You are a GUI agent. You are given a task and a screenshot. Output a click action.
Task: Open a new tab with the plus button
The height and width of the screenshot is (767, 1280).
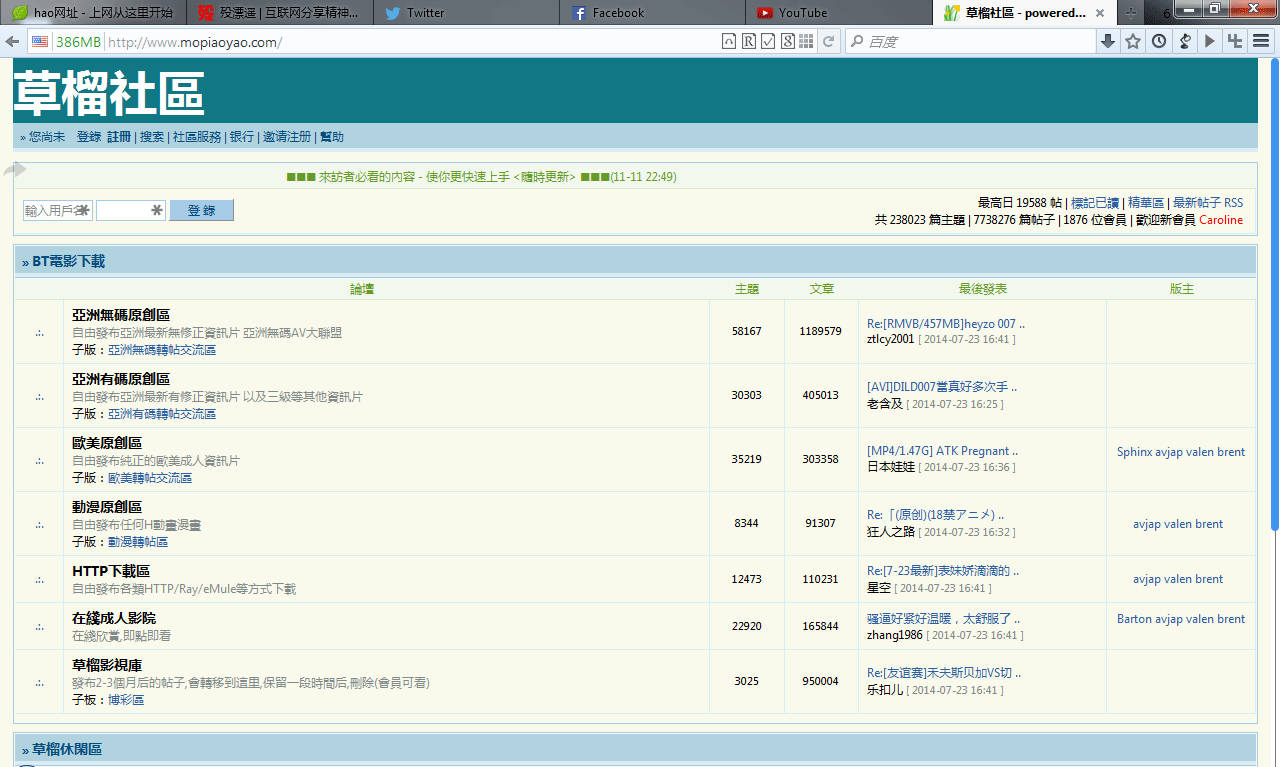click(1131, 13)
